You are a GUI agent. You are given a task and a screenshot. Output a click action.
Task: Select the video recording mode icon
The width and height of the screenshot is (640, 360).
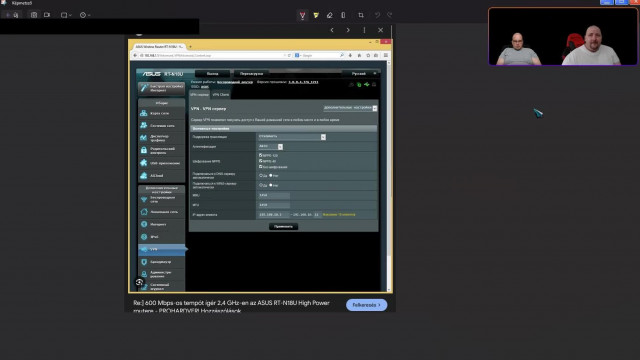(x=47, y=15)
